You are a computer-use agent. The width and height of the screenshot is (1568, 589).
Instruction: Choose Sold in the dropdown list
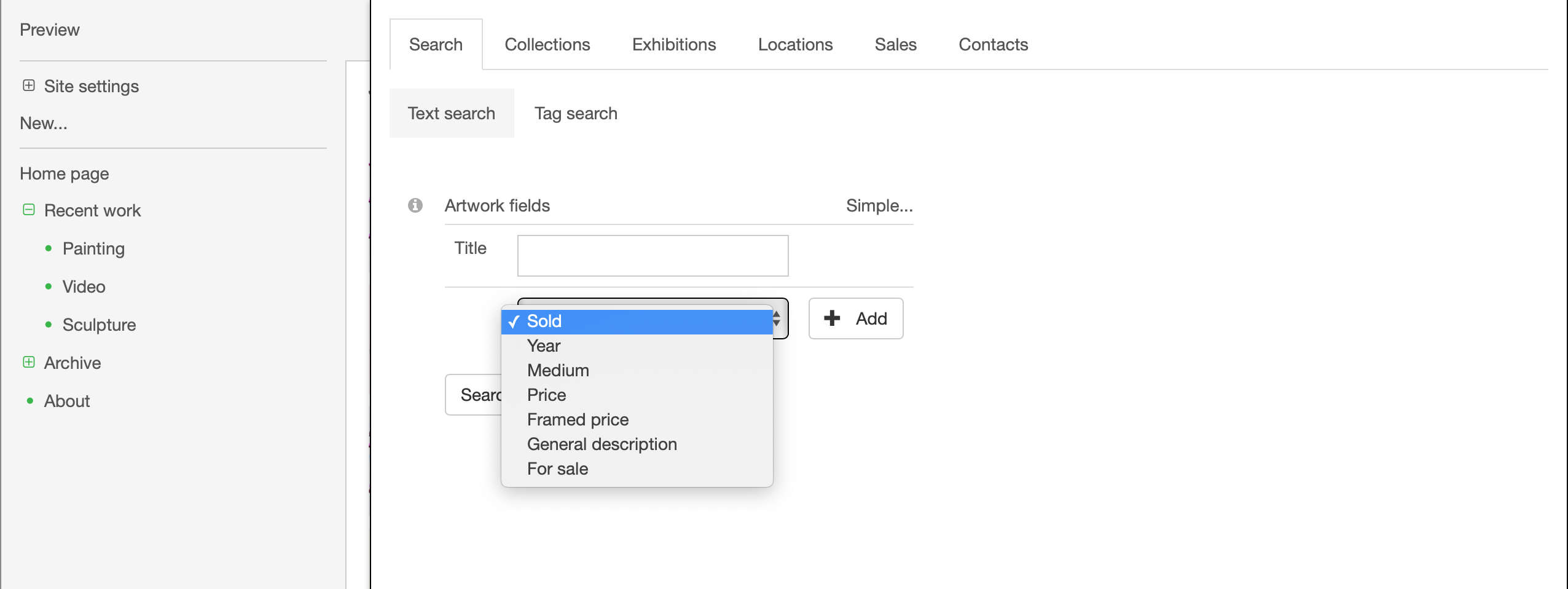pos(637,322)
